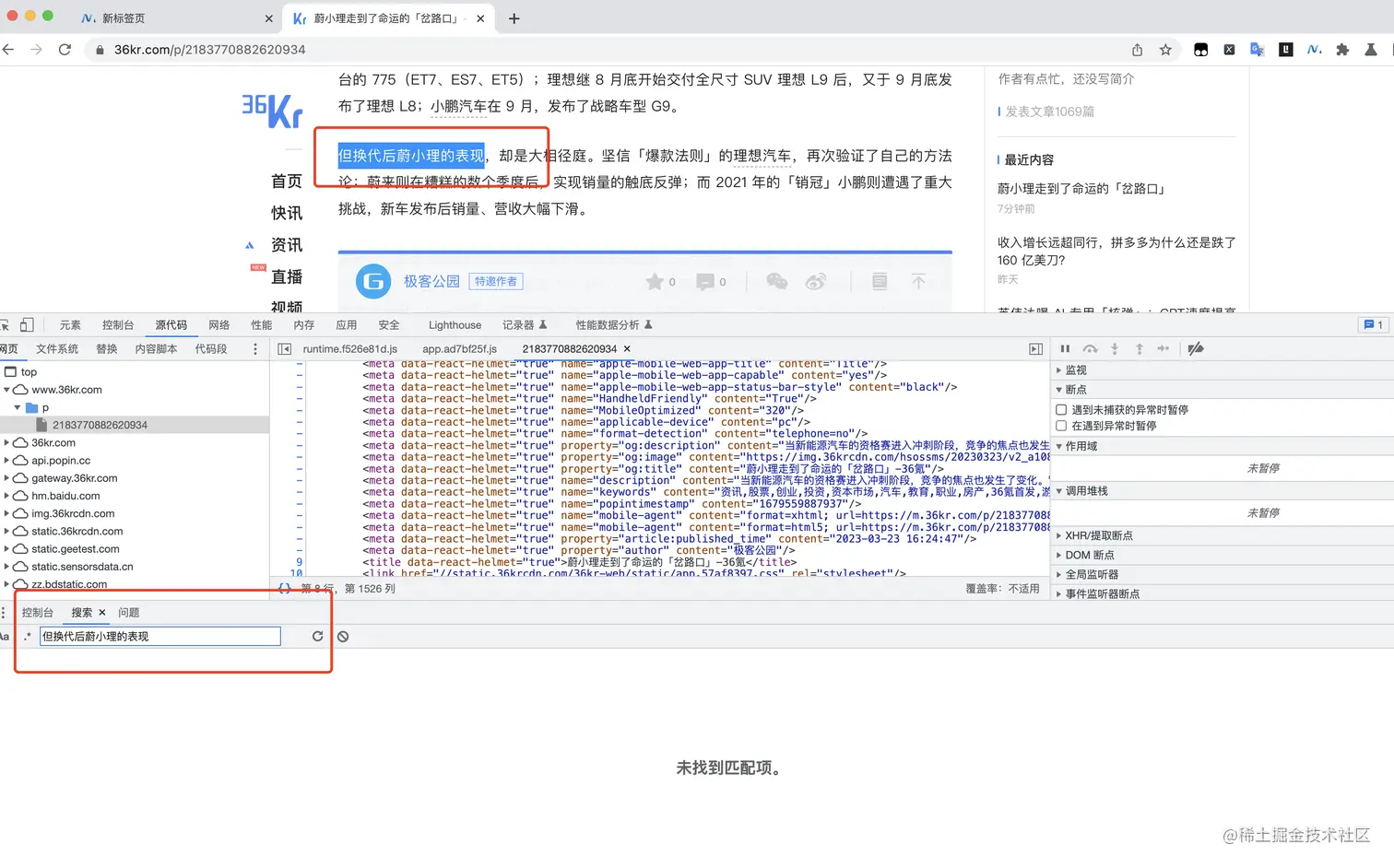Open the 文件系统 navigator tab
The width and height of the screenshot is (1394, 868).
point(57,348)
